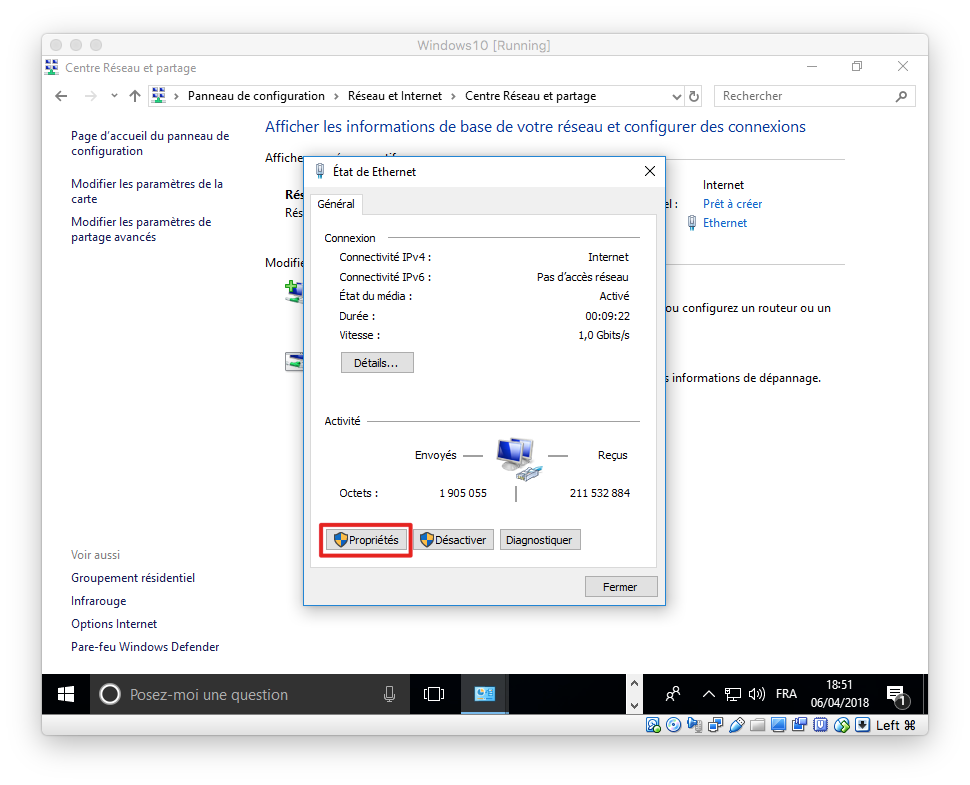The width and height of the screenshot is (970, 785).
Task: Click the Rechercher search field
Action: click(x=814, y=96)
